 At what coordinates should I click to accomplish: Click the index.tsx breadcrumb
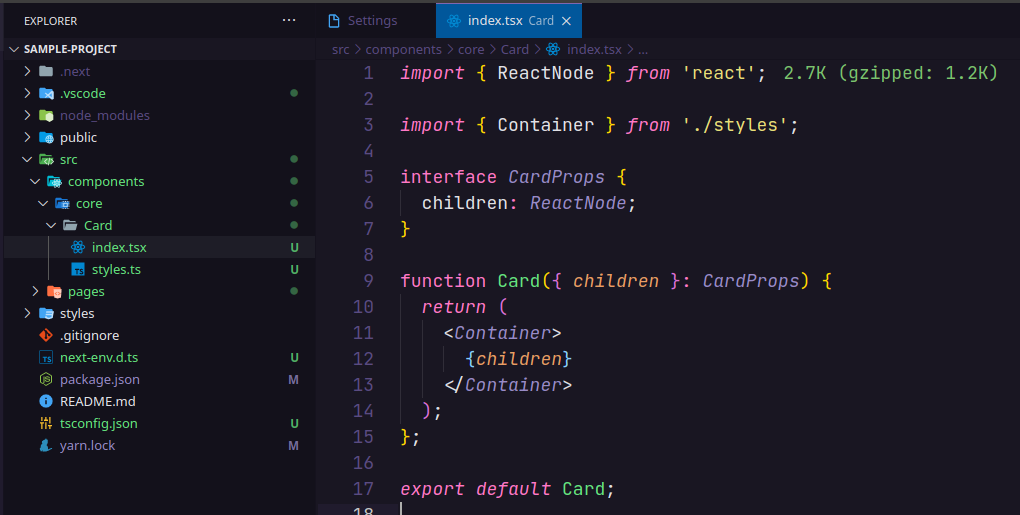coord(594,49)
